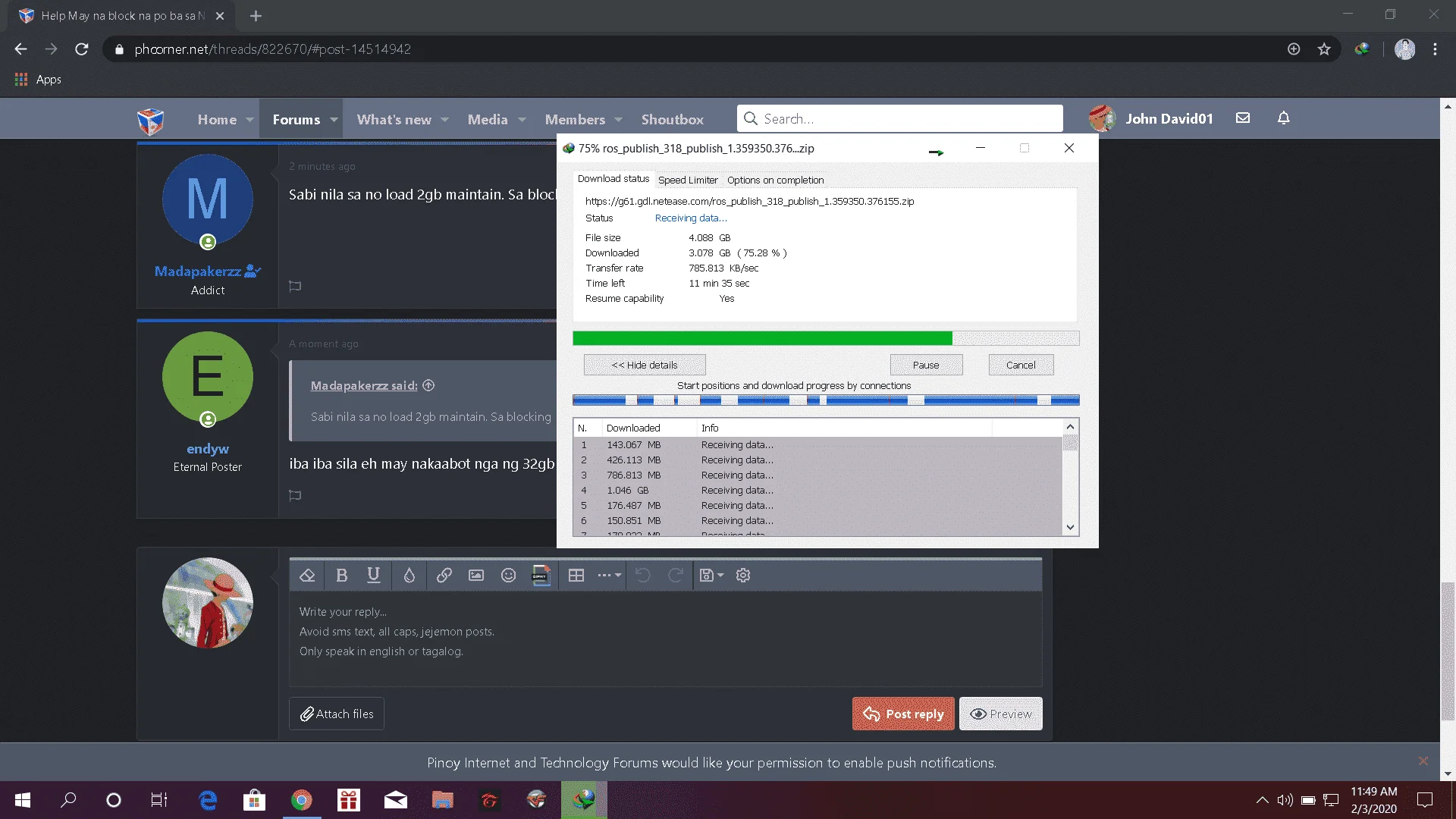Reload the page in Chrome

pyautogui.click(x=82, y=49)
